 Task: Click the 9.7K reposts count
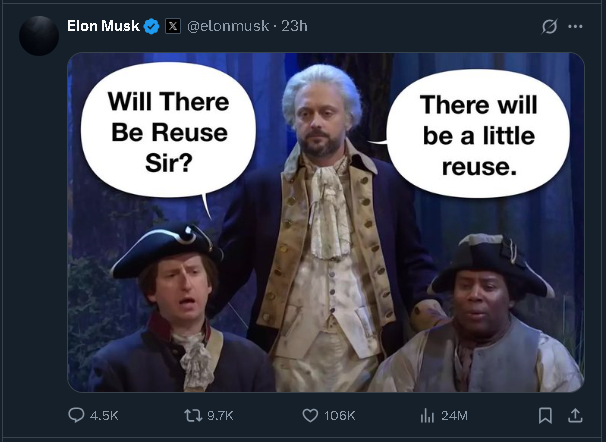point(219,415)
